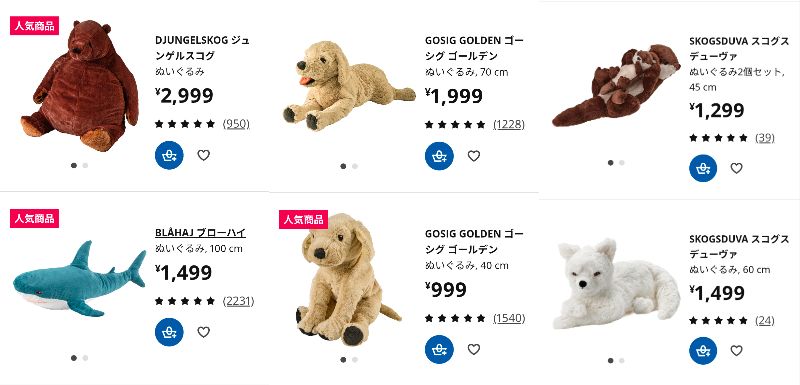Open the 2231 reviews for BLÅHAJ
Viewport: 800px width, 385px height.
(x=238, y=301)
